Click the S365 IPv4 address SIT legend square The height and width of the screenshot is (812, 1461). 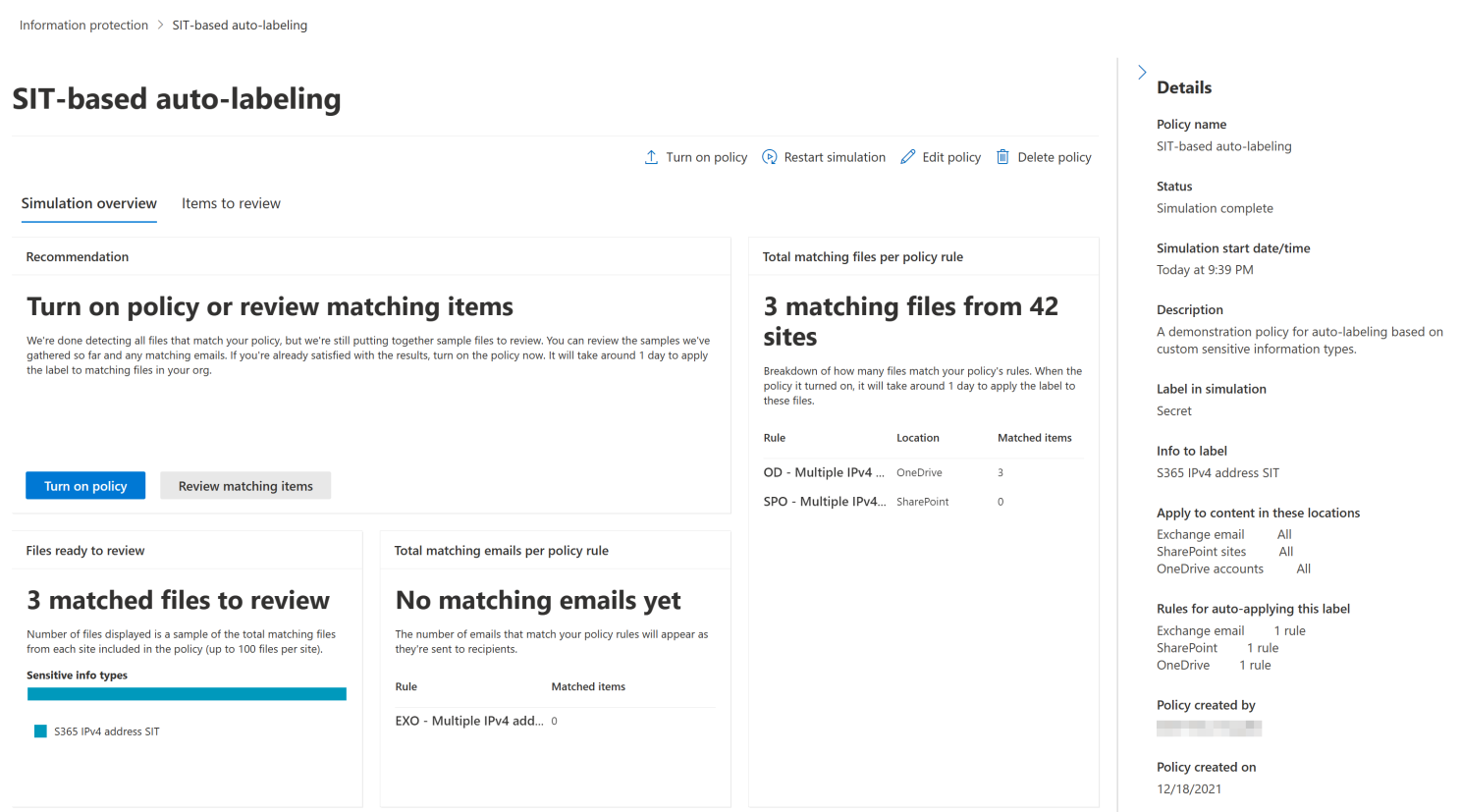40,731
